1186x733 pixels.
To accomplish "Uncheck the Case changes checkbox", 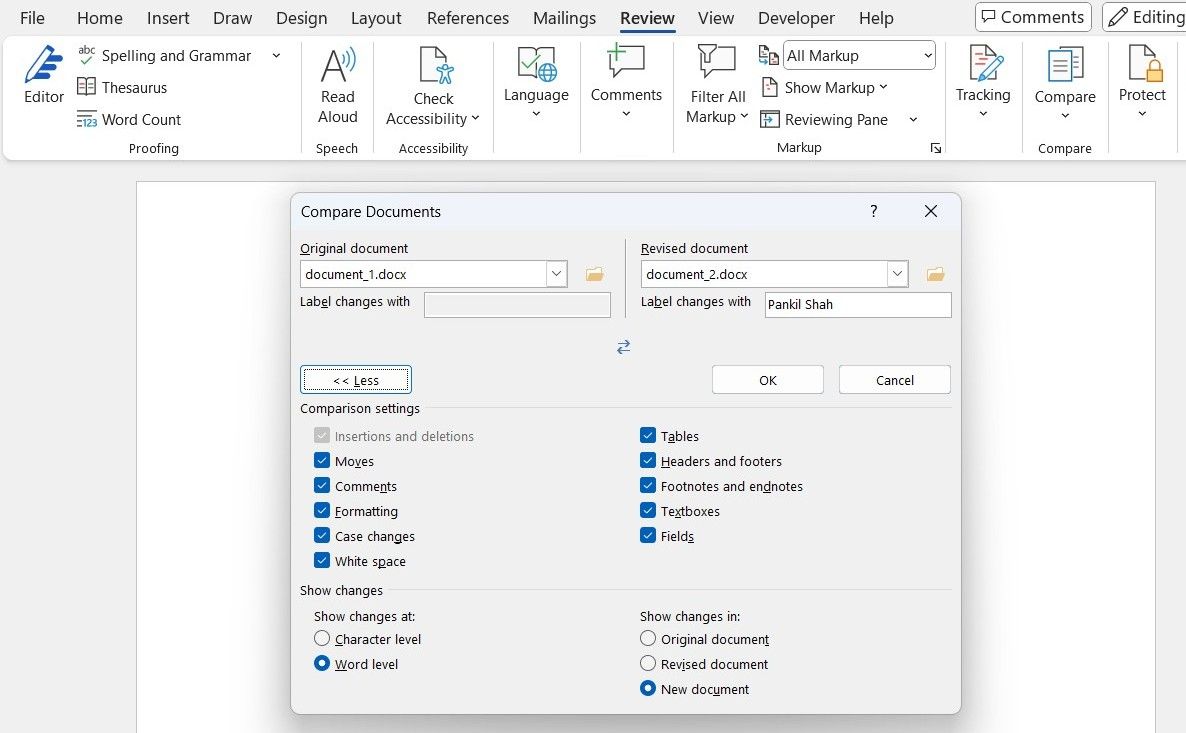I will (x=321, y=535).
